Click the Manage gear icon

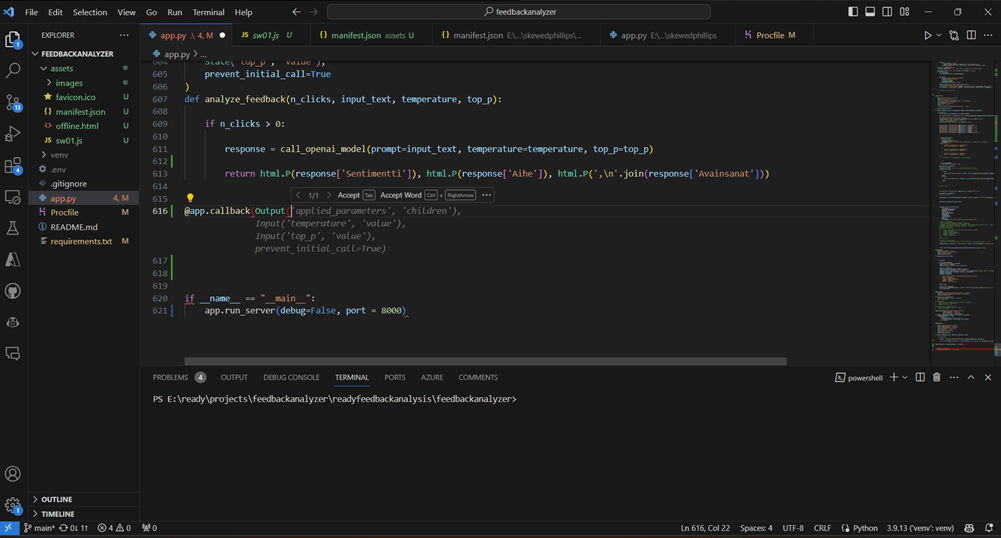(13, 505)
